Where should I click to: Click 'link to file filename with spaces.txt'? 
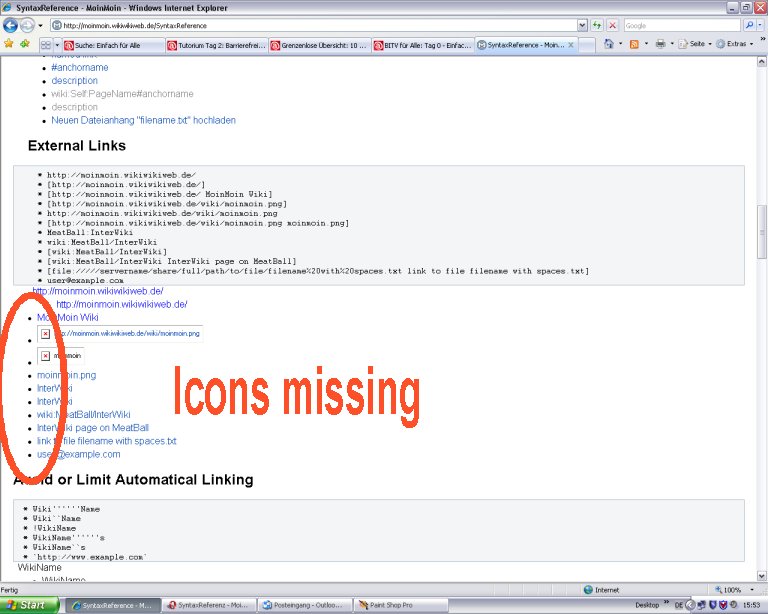[107, 442]
